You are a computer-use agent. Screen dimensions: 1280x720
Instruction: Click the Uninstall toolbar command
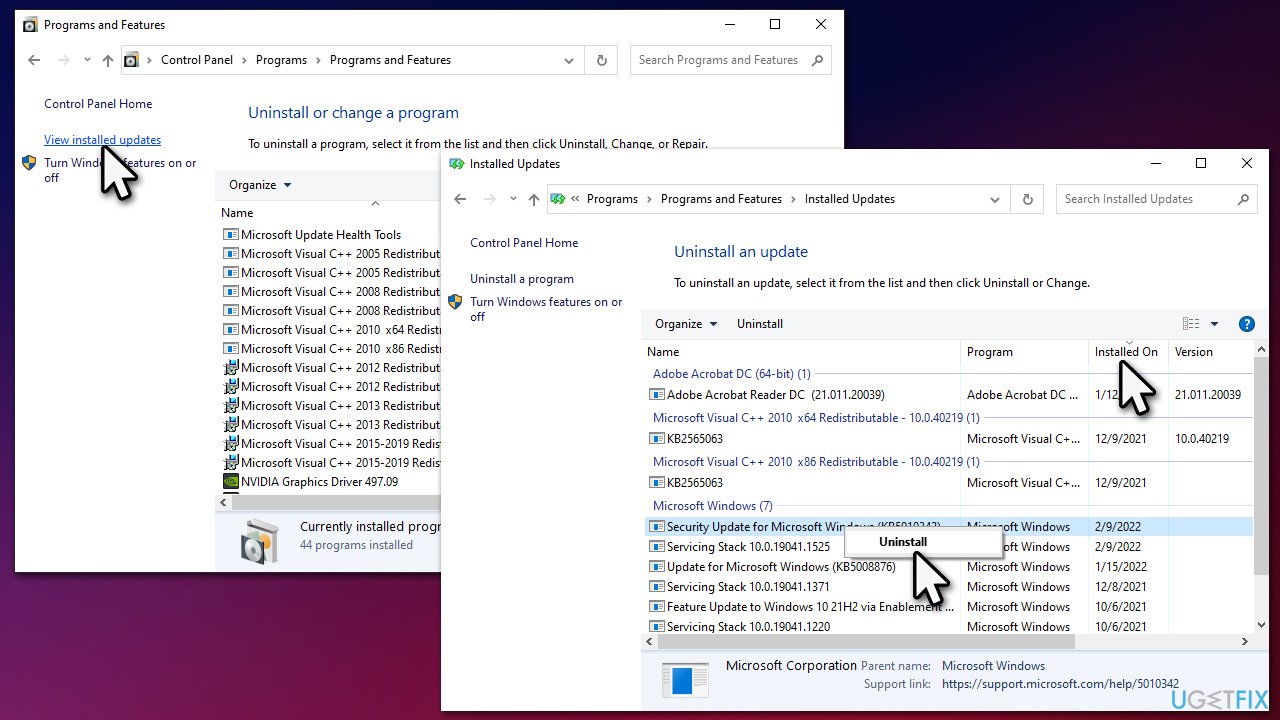tap(759, 323)
